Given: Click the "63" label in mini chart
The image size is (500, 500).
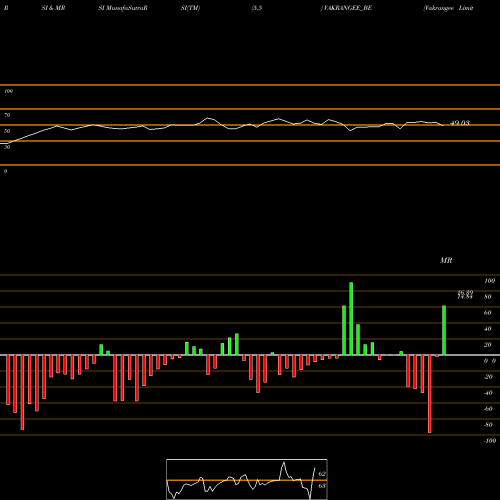Looking at the screenshot, I should tap(322, 486).
